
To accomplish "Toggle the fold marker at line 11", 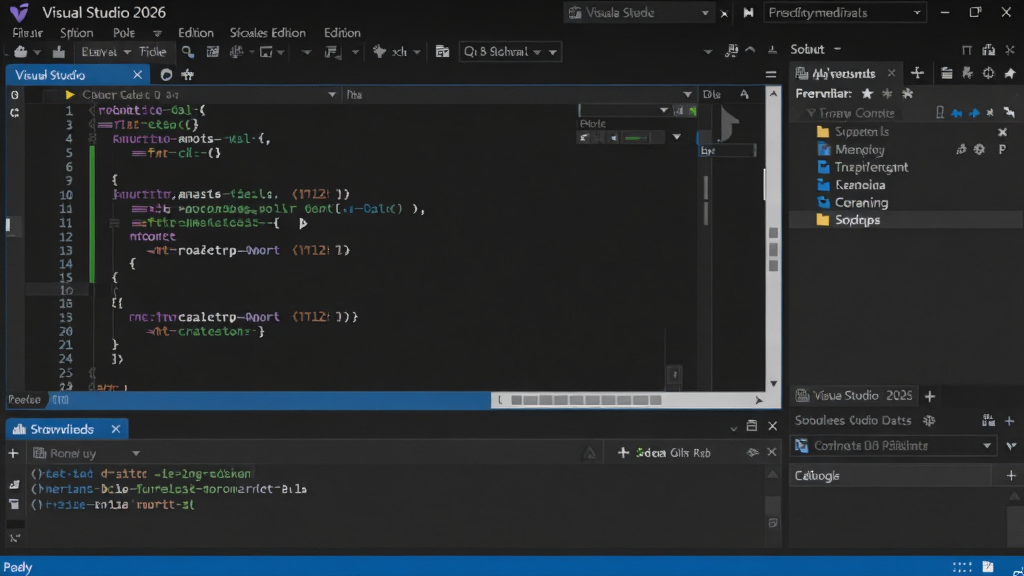I will [114, 223].
